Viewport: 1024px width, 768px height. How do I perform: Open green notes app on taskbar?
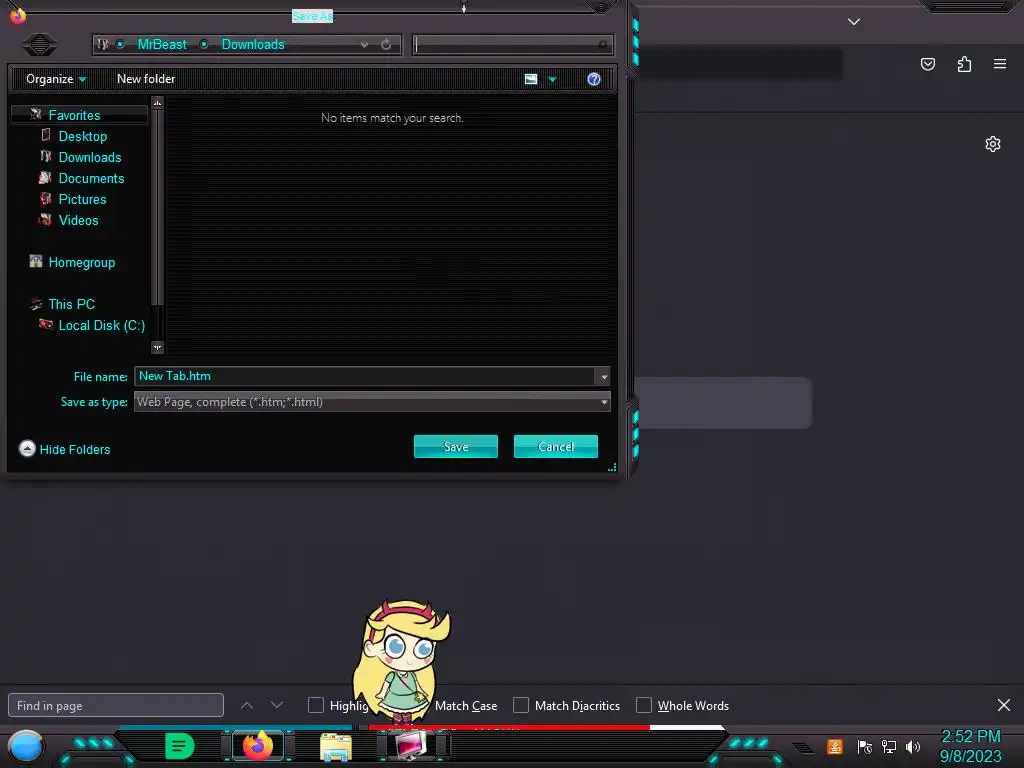click(179, 746)
